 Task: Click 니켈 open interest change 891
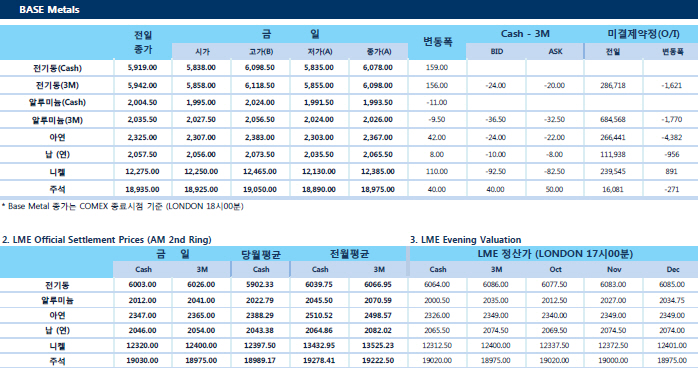click(x=672, y=171)
